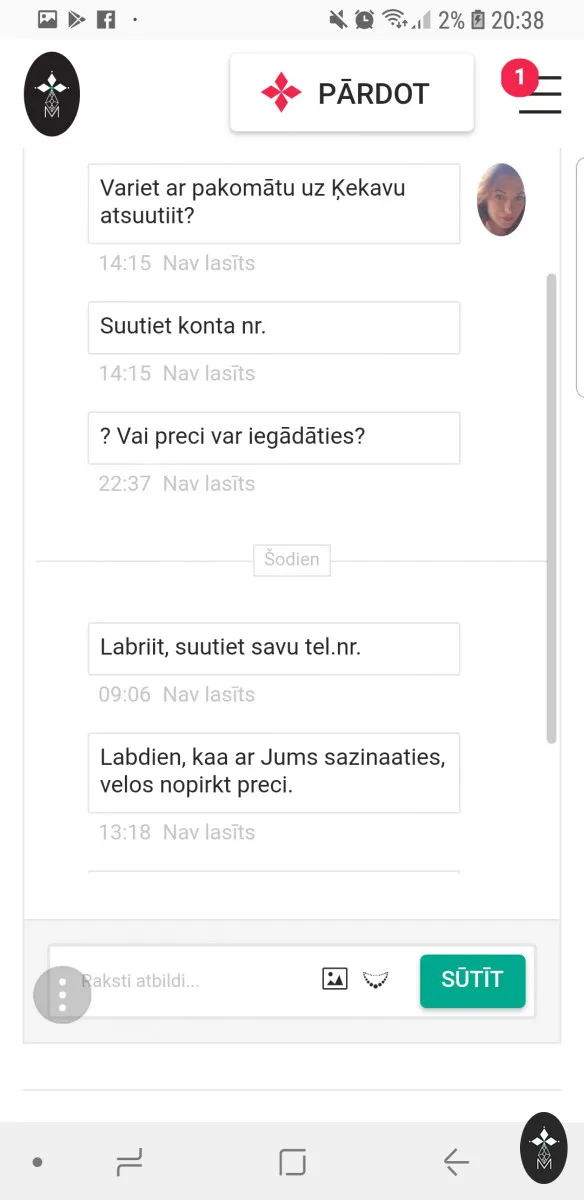Tap the Android home button
Screen dimensions: 584x1200
[x=292, y=1162]
